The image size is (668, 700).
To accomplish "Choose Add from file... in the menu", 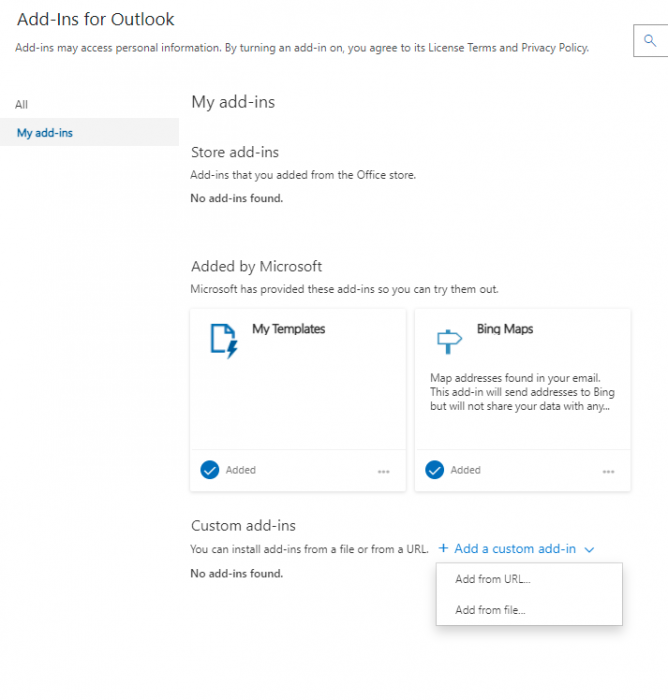I will coord(490,610).
